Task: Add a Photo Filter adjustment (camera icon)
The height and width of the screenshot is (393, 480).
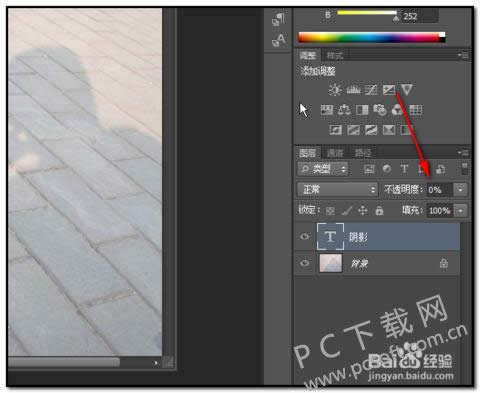Action: pos(380,110)
